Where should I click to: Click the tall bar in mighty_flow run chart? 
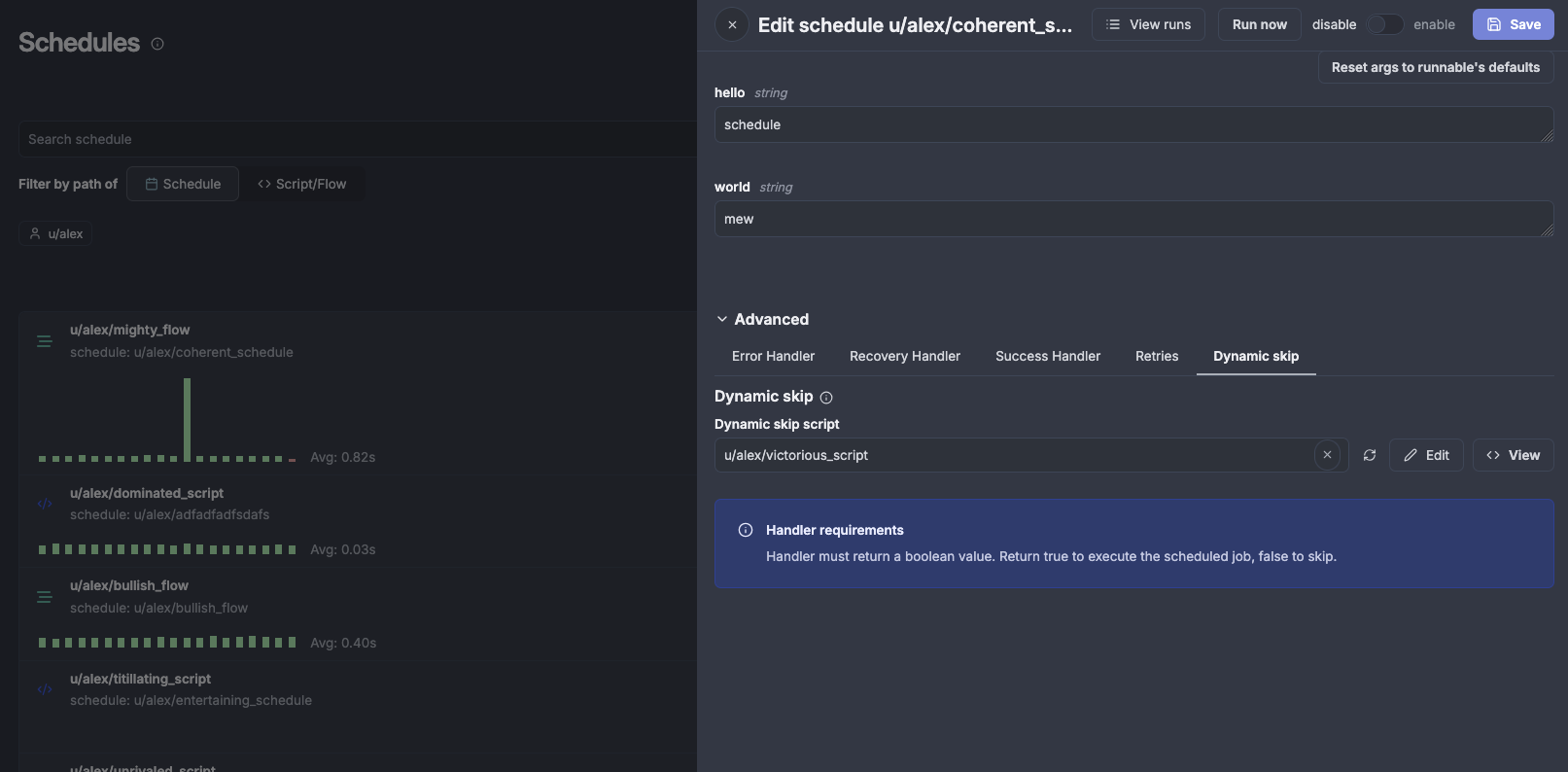[x=187, y=418]
